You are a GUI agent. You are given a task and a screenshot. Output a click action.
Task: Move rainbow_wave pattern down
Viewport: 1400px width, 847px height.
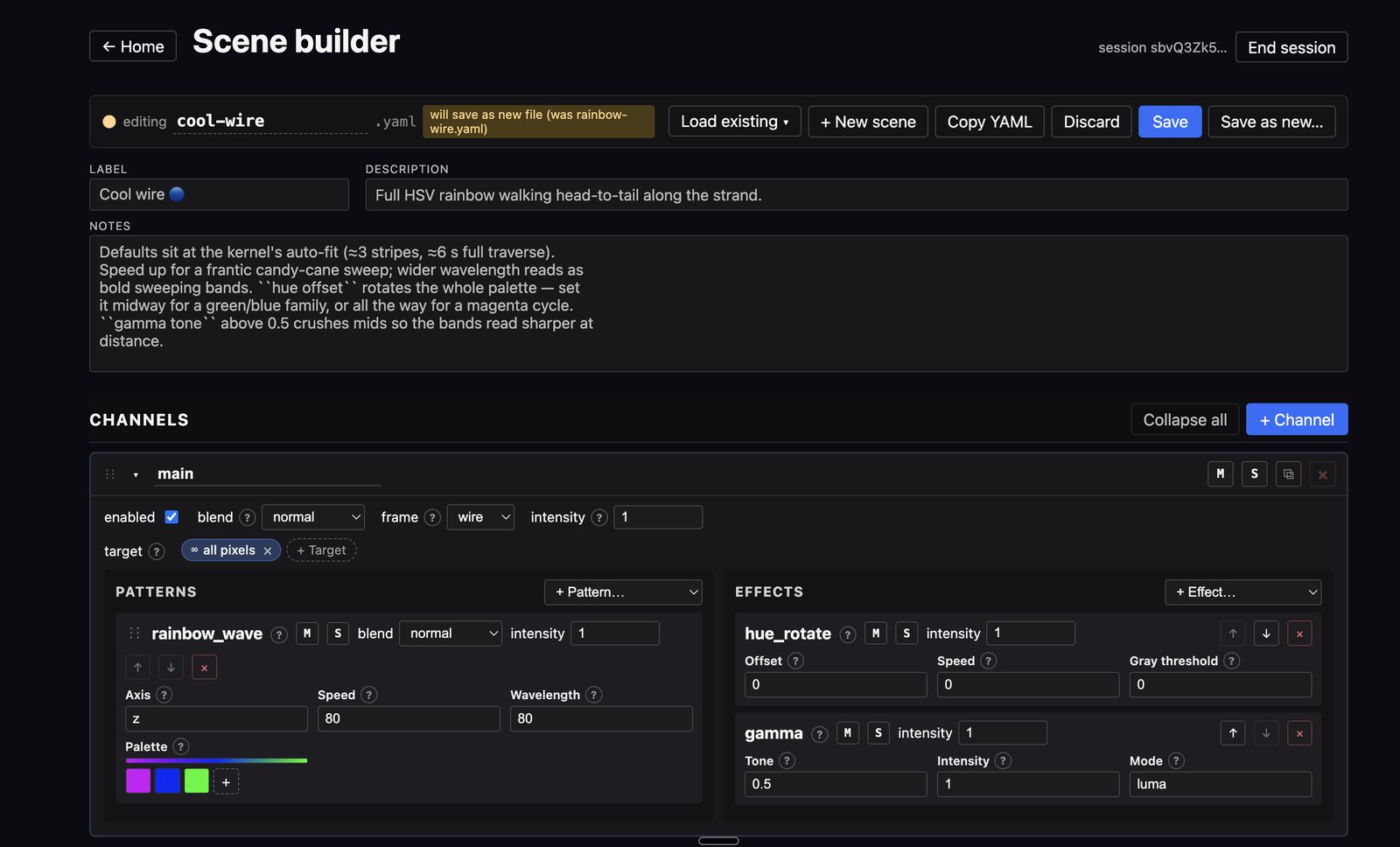tap(171, 668)
